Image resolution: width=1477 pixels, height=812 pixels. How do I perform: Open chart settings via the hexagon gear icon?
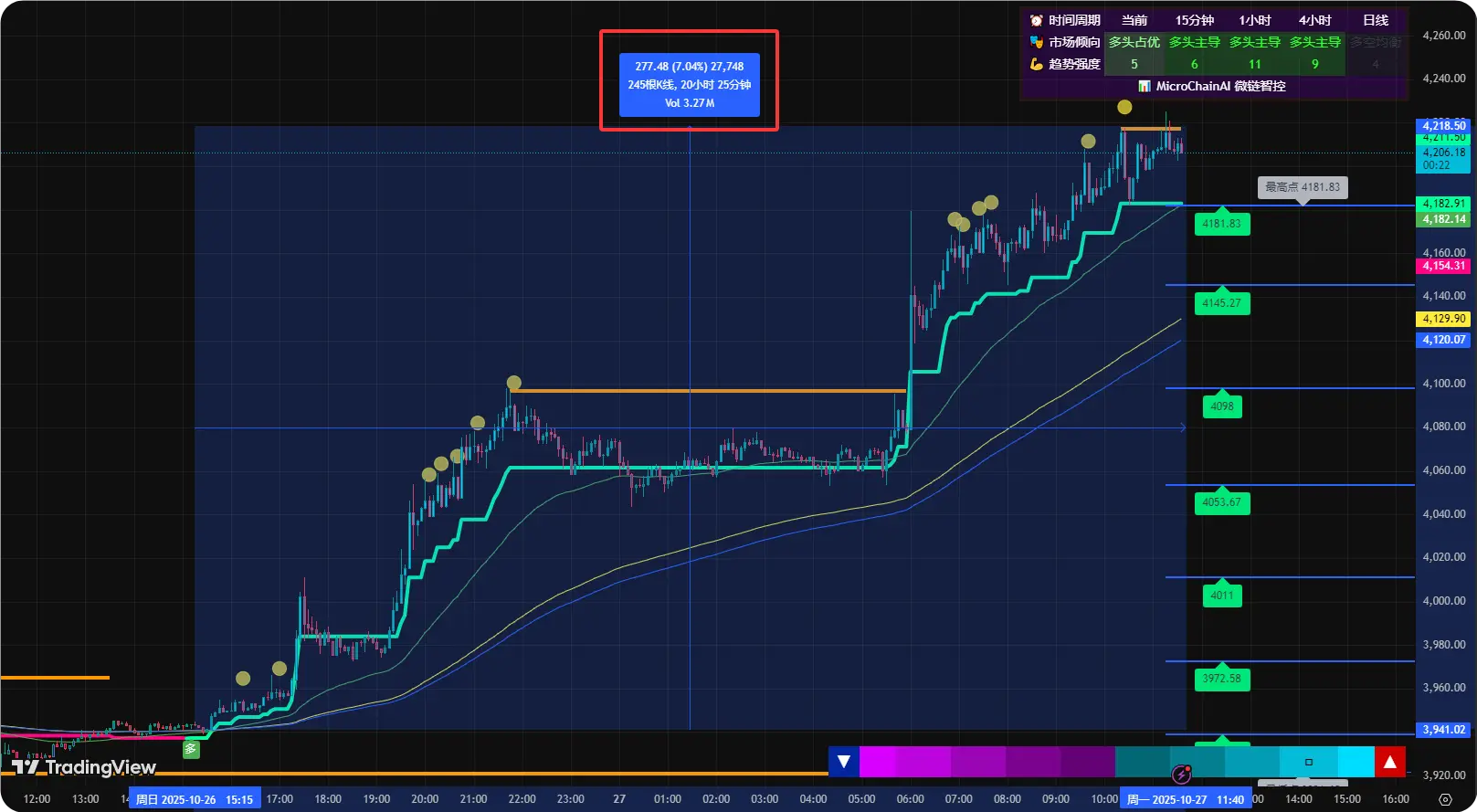tap(1445, 799)
